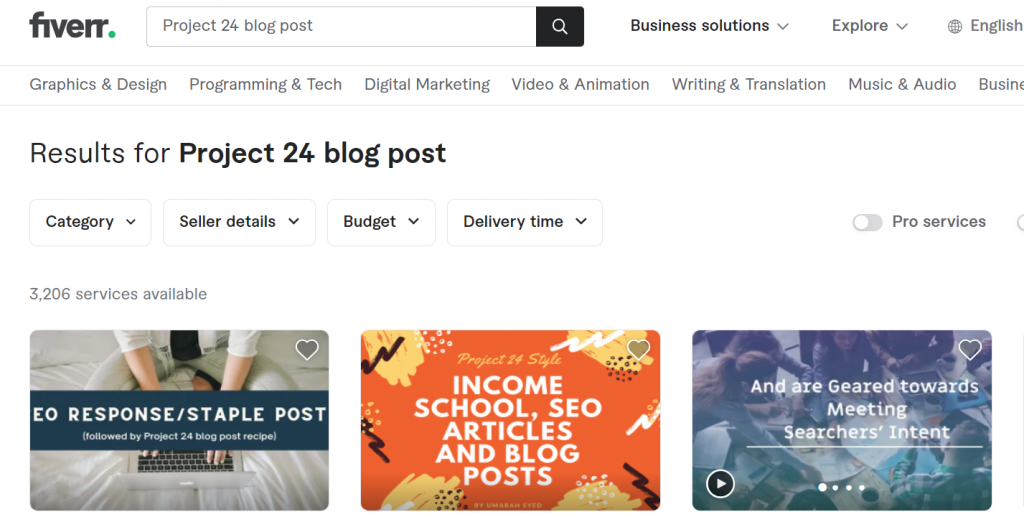
Task: Open the Programming & Tech category
Action: tap(265, 84)
